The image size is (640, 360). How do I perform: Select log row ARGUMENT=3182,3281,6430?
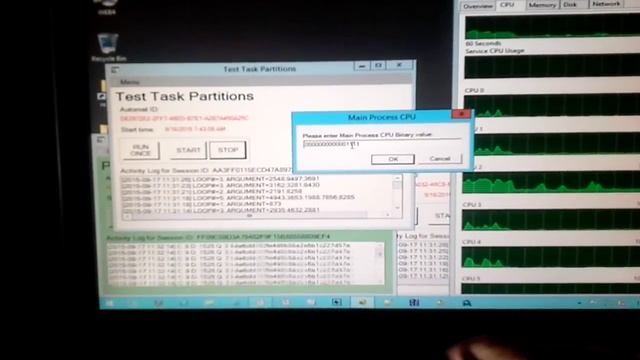[220, 185]
